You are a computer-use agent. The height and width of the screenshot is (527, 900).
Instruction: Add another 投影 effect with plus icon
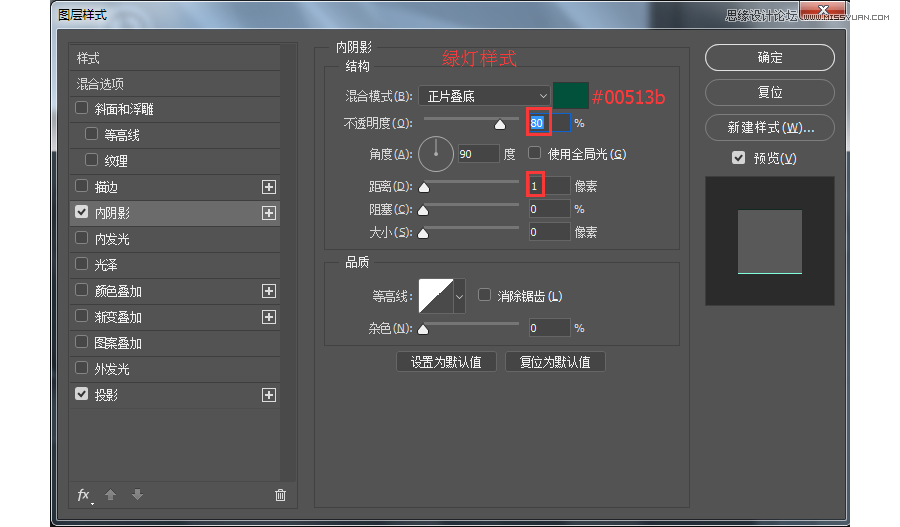pyautogui.click(x=269, y=395)
